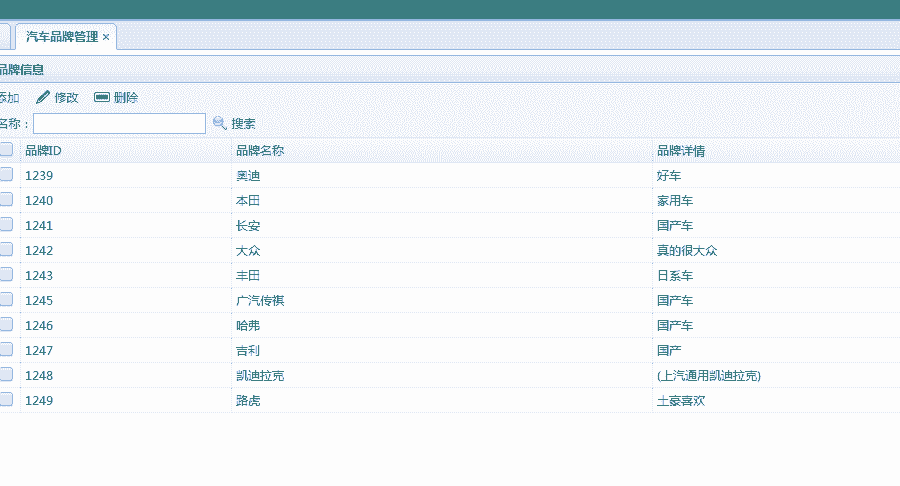Click the 国产 detail in row 1247
The width and height of the screenshot is (900, 486).
pyautogui.click(x=669, y=350)
